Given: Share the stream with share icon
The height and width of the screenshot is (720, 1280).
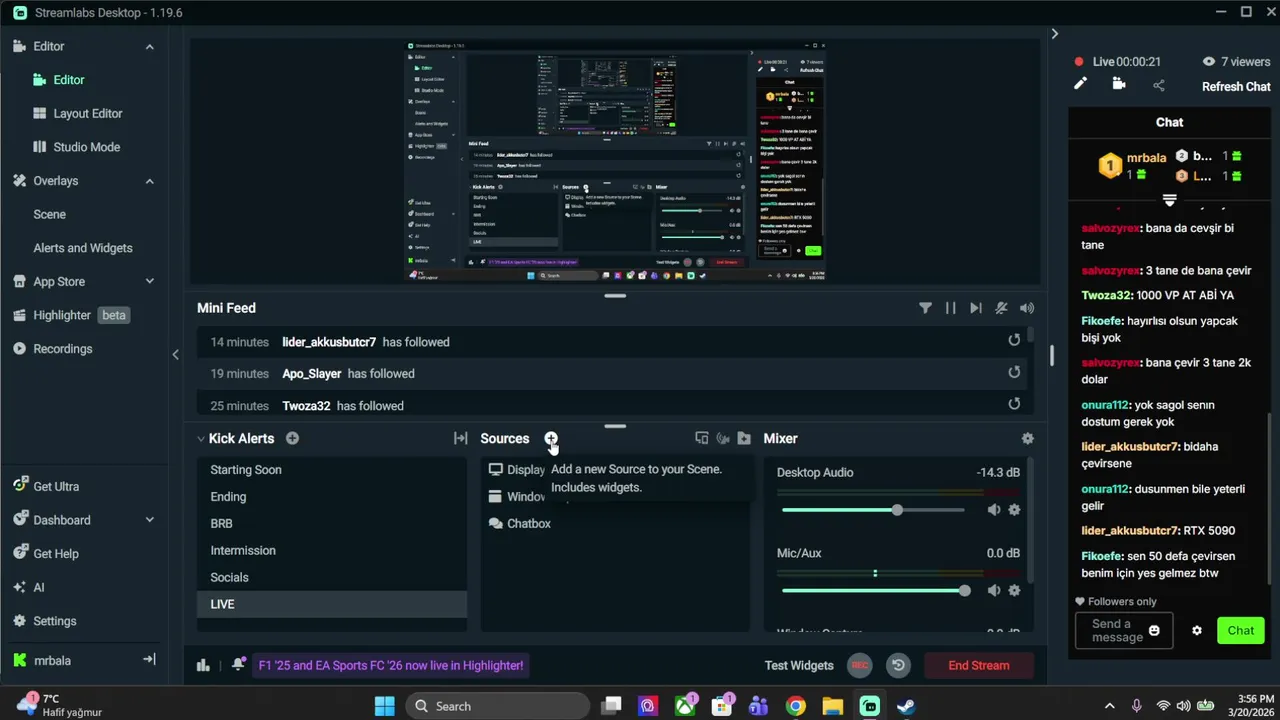Looking at the screenshot, I should click(x=1159, y=85).
